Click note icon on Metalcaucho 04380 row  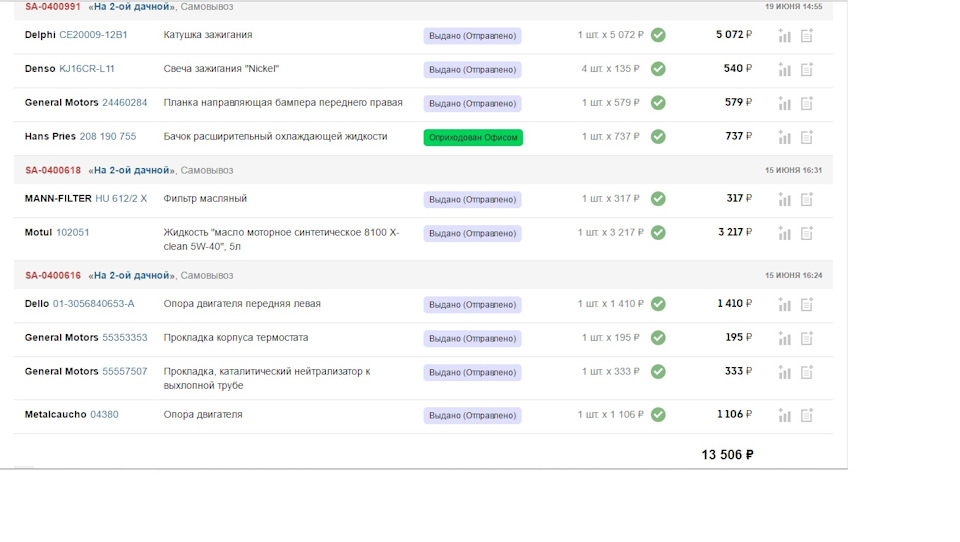(x=807, y=416)
